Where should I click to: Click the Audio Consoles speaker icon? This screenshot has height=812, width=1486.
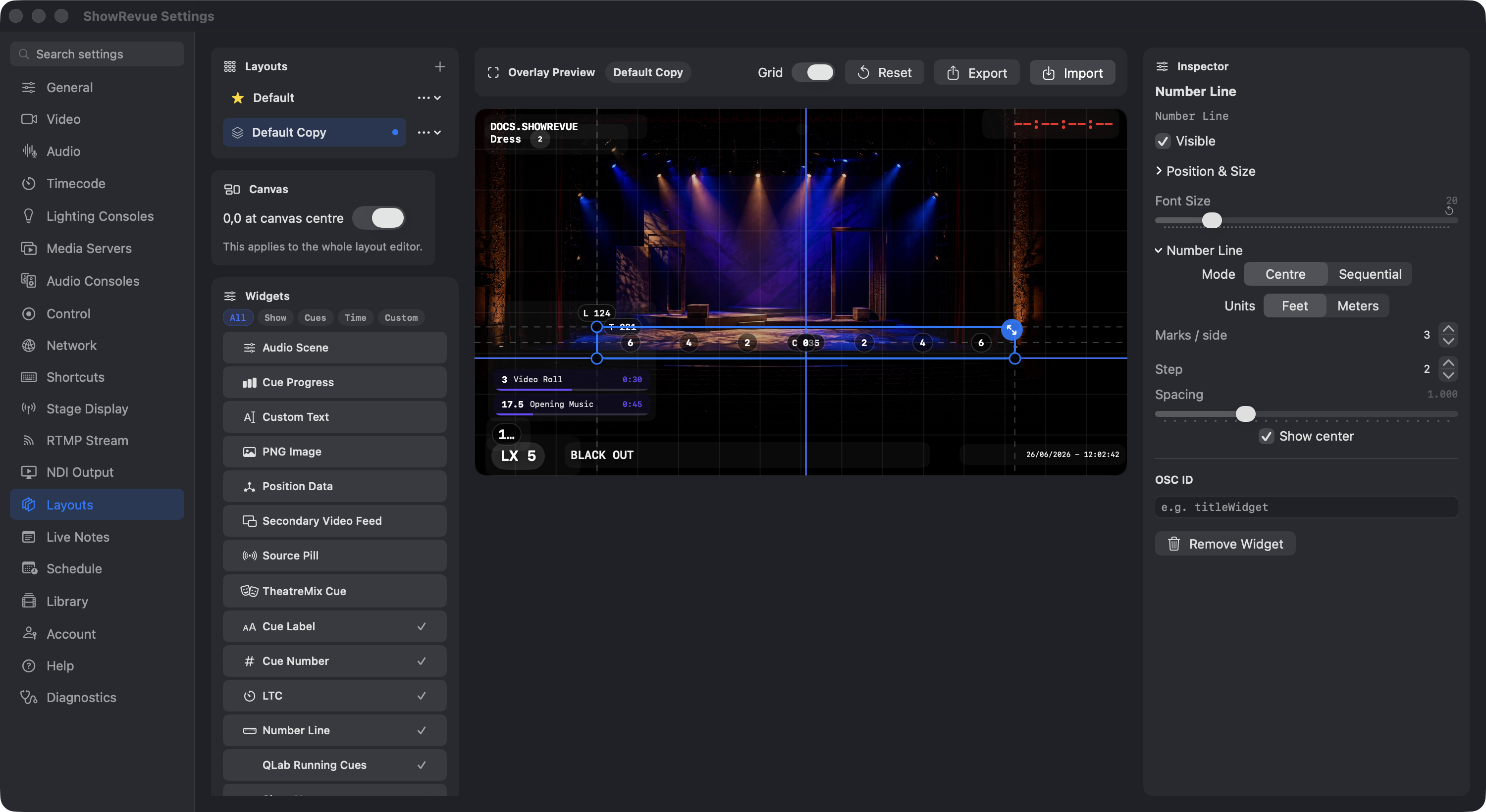point(28,281)
